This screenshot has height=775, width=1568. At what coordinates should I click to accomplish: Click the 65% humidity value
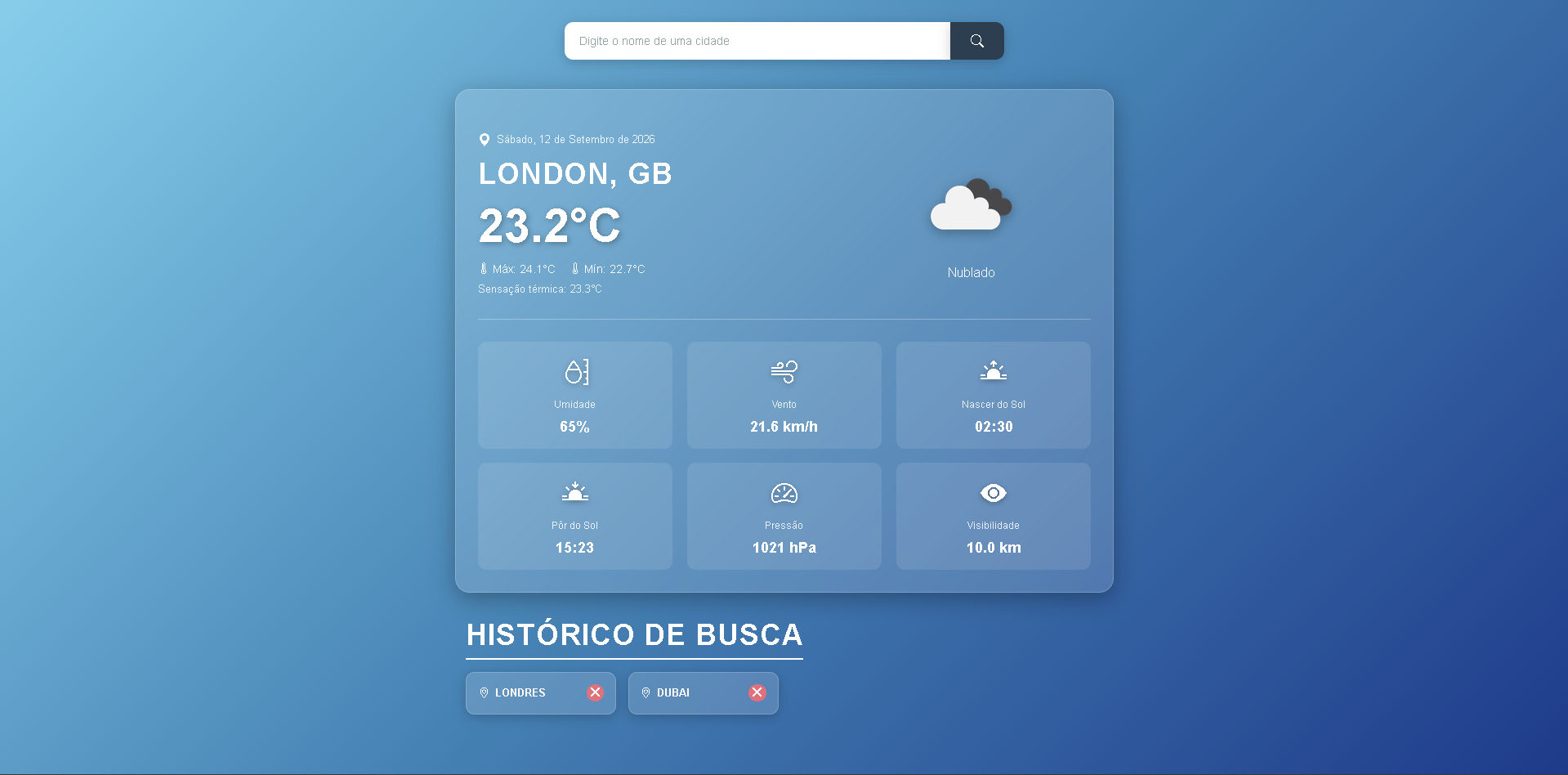click(574, 427)
